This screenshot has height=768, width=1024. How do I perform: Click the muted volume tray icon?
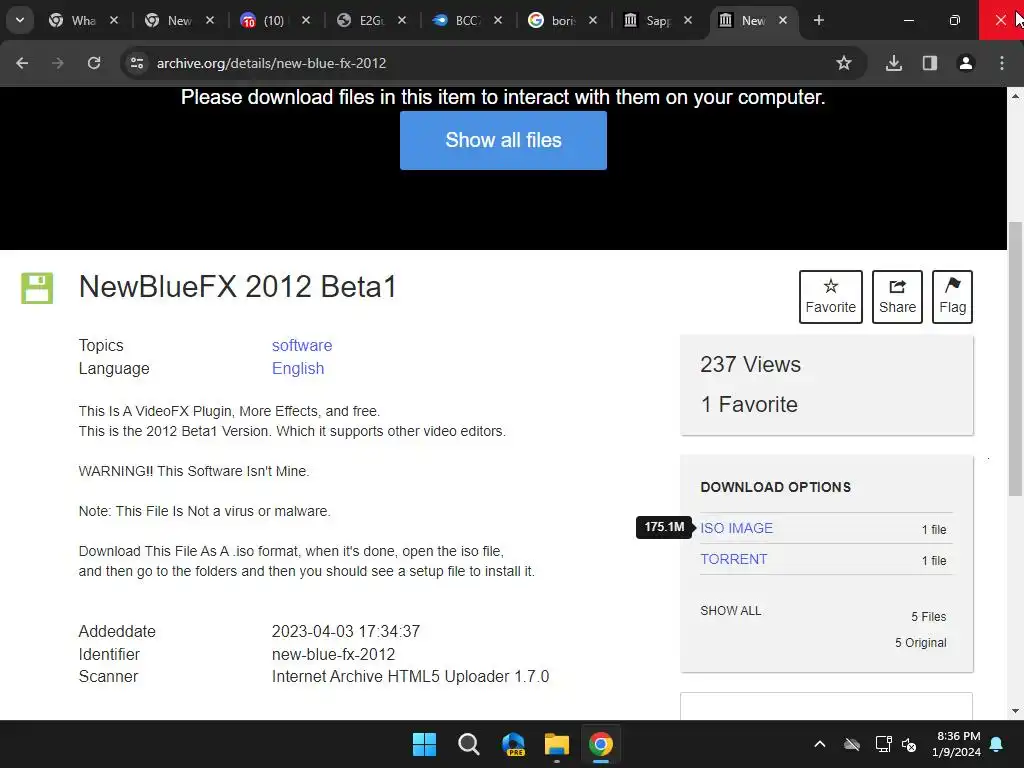[x=908, y=744]
